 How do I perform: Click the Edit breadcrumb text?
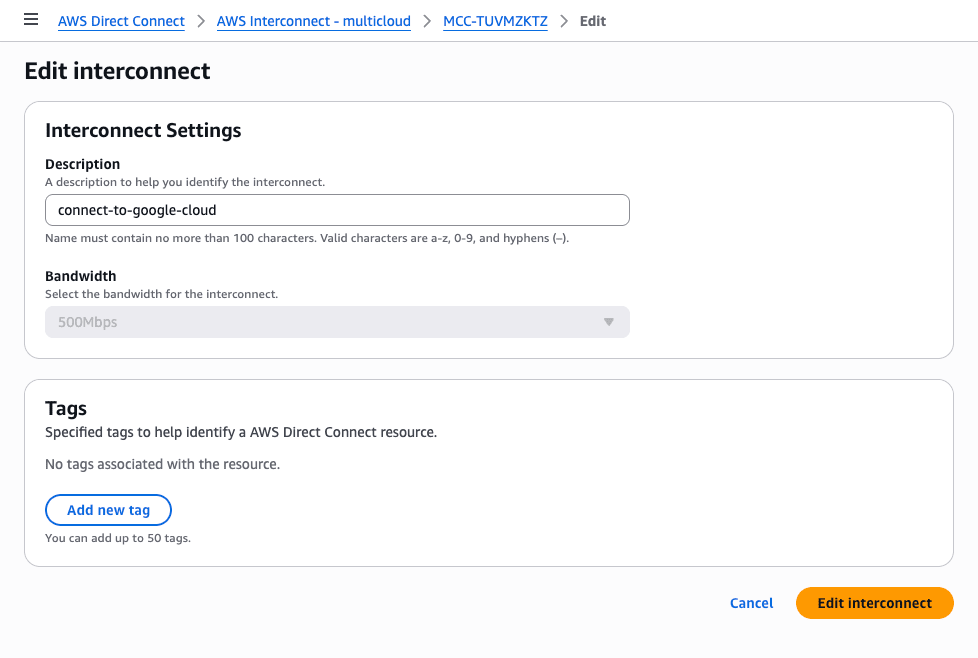click(593, 21)
